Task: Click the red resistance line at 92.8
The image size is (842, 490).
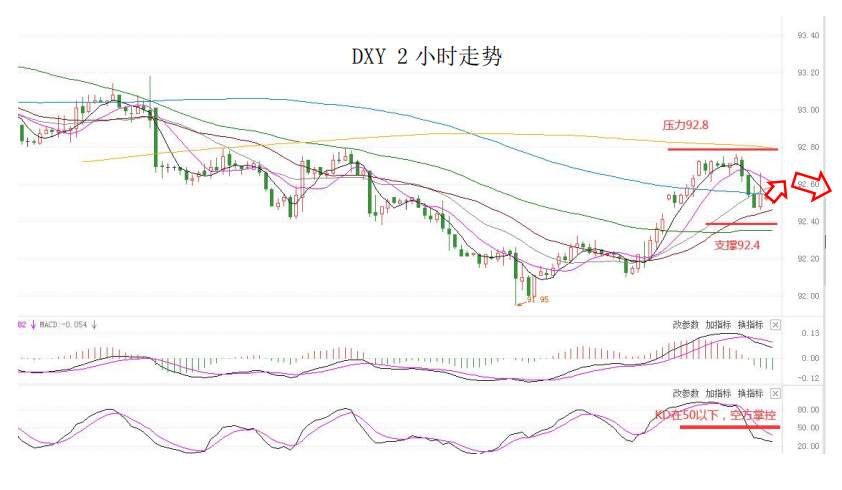Action: click(x=722, y=149)
